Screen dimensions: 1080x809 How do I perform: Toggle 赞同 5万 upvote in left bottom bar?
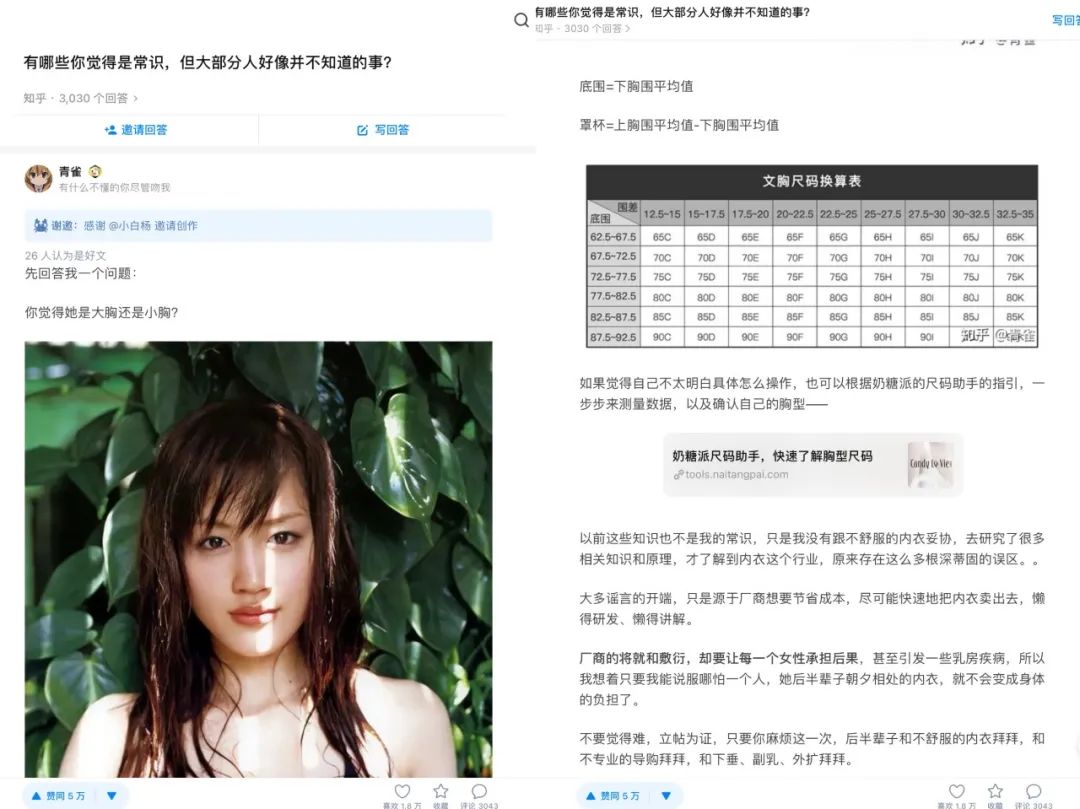coord(59,796)
